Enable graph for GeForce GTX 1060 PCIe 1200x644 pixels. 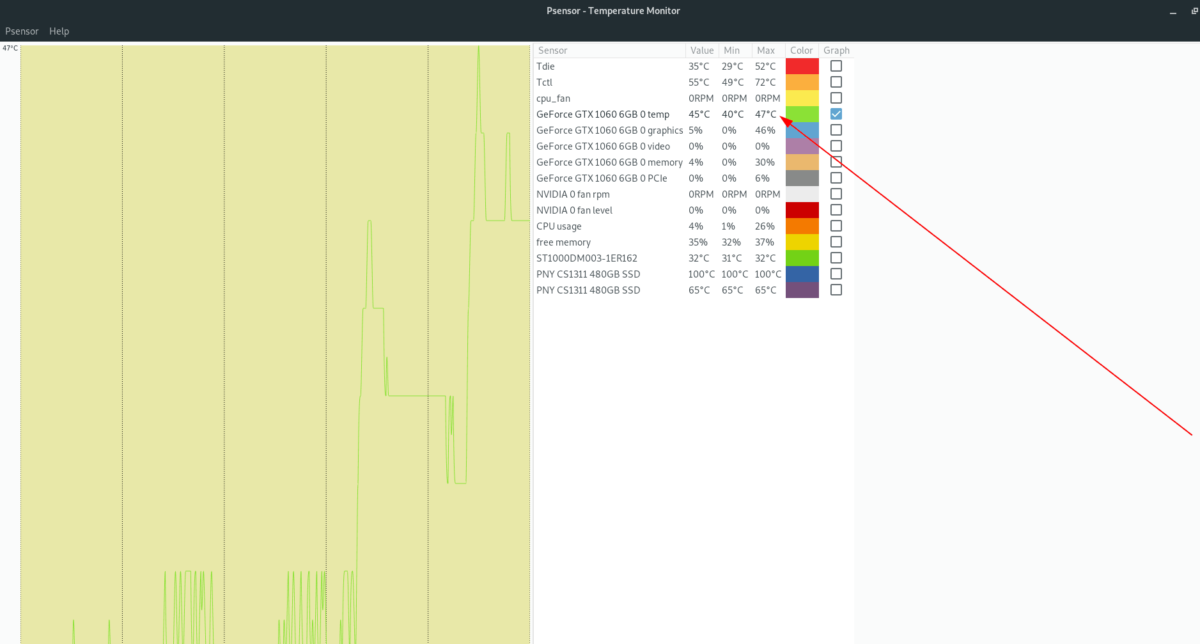tap(836, 178)
